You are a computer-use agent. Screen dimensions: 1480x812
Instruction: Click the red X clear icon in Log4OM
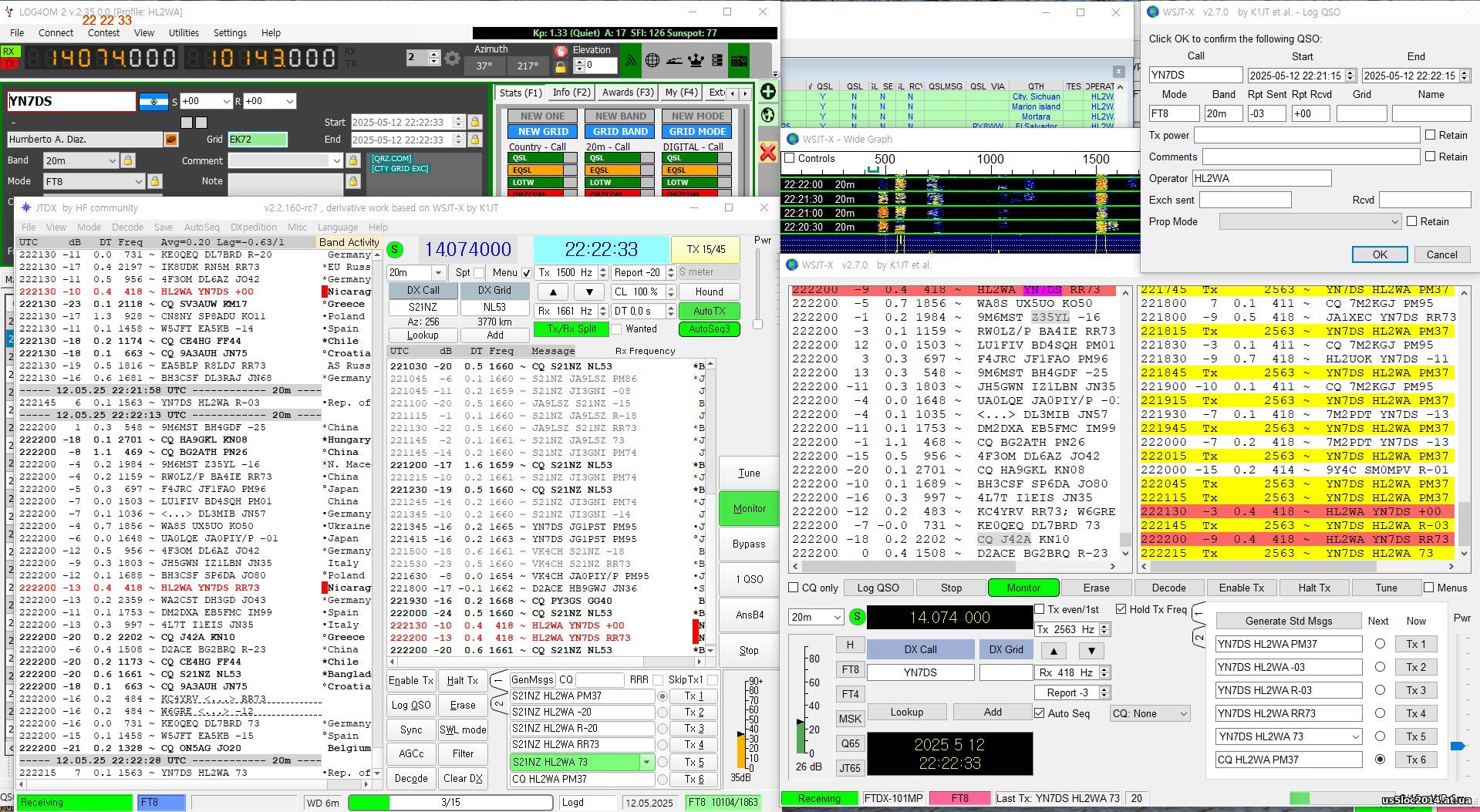768,152
